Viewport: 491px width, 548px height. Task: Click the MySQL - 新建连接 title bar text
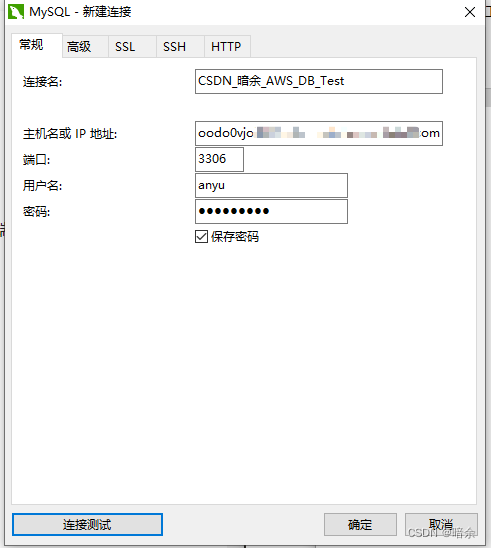[x=80, y=12]
